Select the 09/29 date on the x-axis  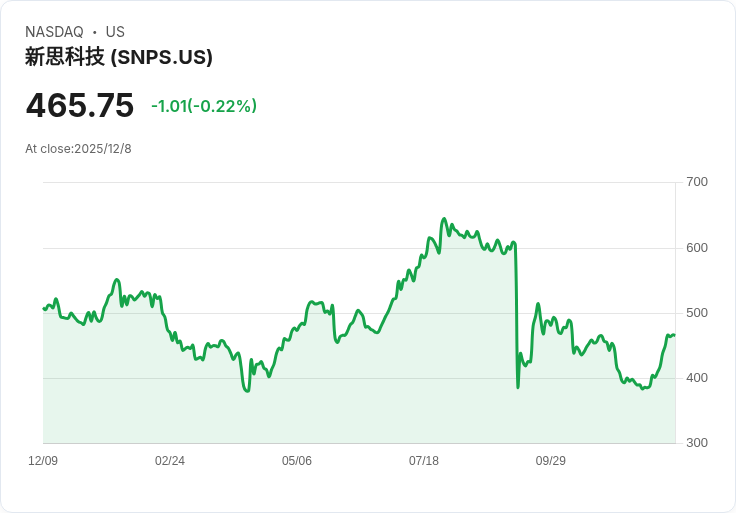pos(551,461)
